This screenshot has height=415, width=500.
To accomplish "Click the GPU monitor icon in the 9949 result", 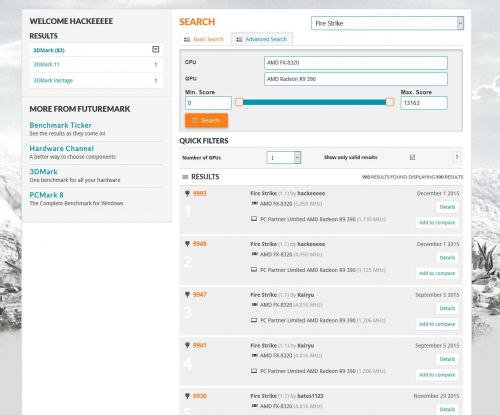I will tap(254, 269).
